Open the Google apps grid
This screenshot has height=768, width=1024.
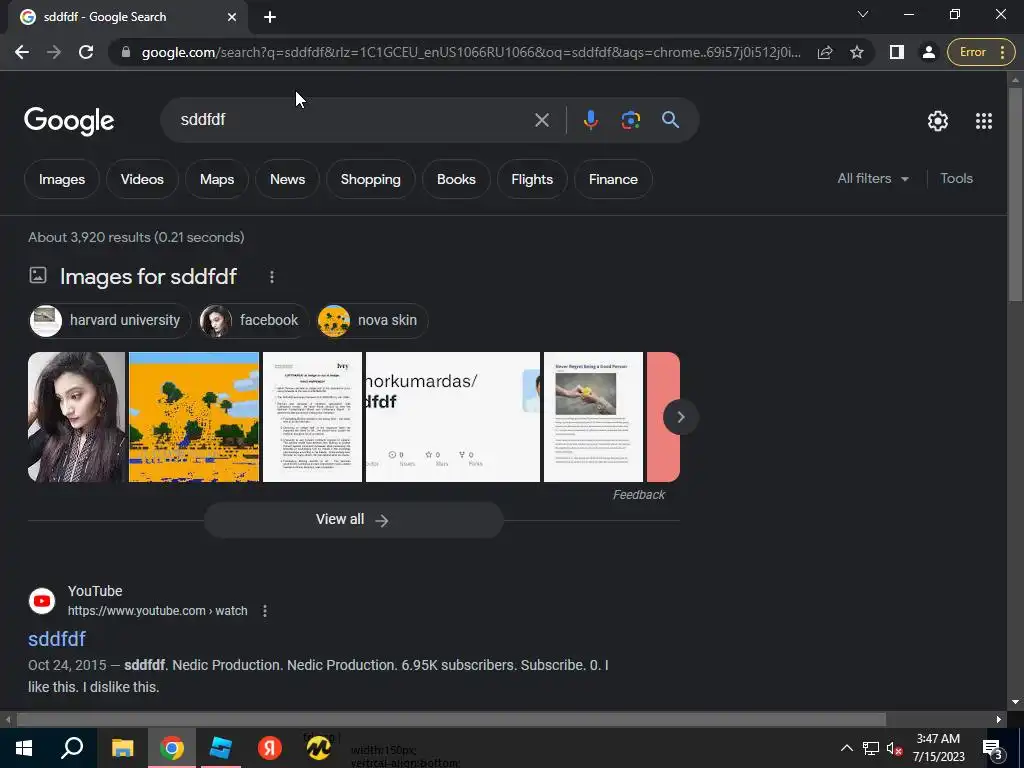pos(984,121)
